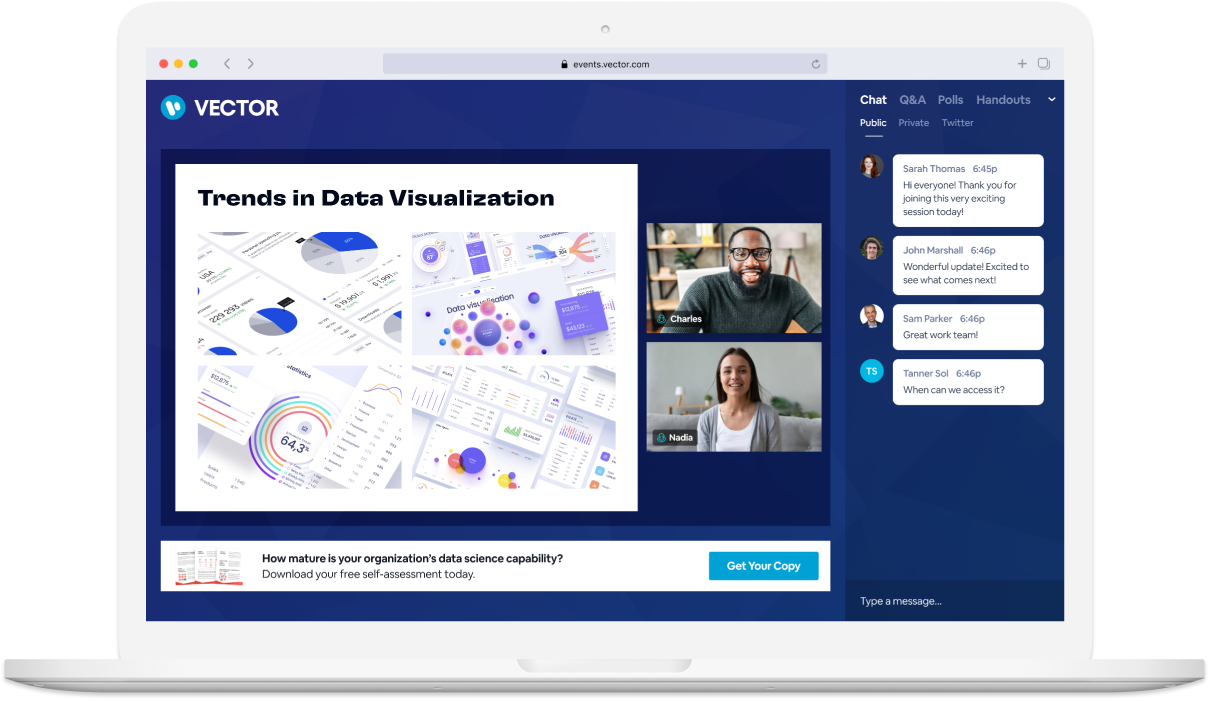This screenshot has height=701, width=1209.
Task: Click the page reload icon in the address bar
Action: click(815, 63)
